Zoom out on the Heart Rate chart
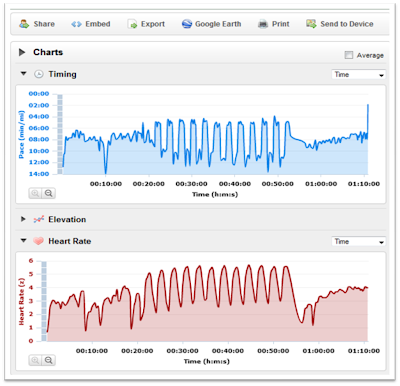Viewport: 400px width, 386px height. tap(49, 360)
